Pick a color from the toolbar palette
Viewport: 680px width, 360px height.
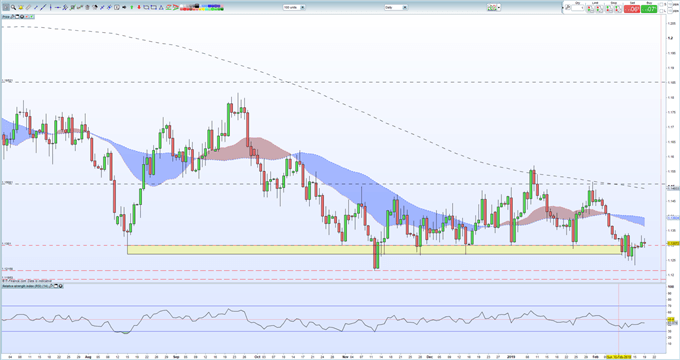[x=202, y=7]
